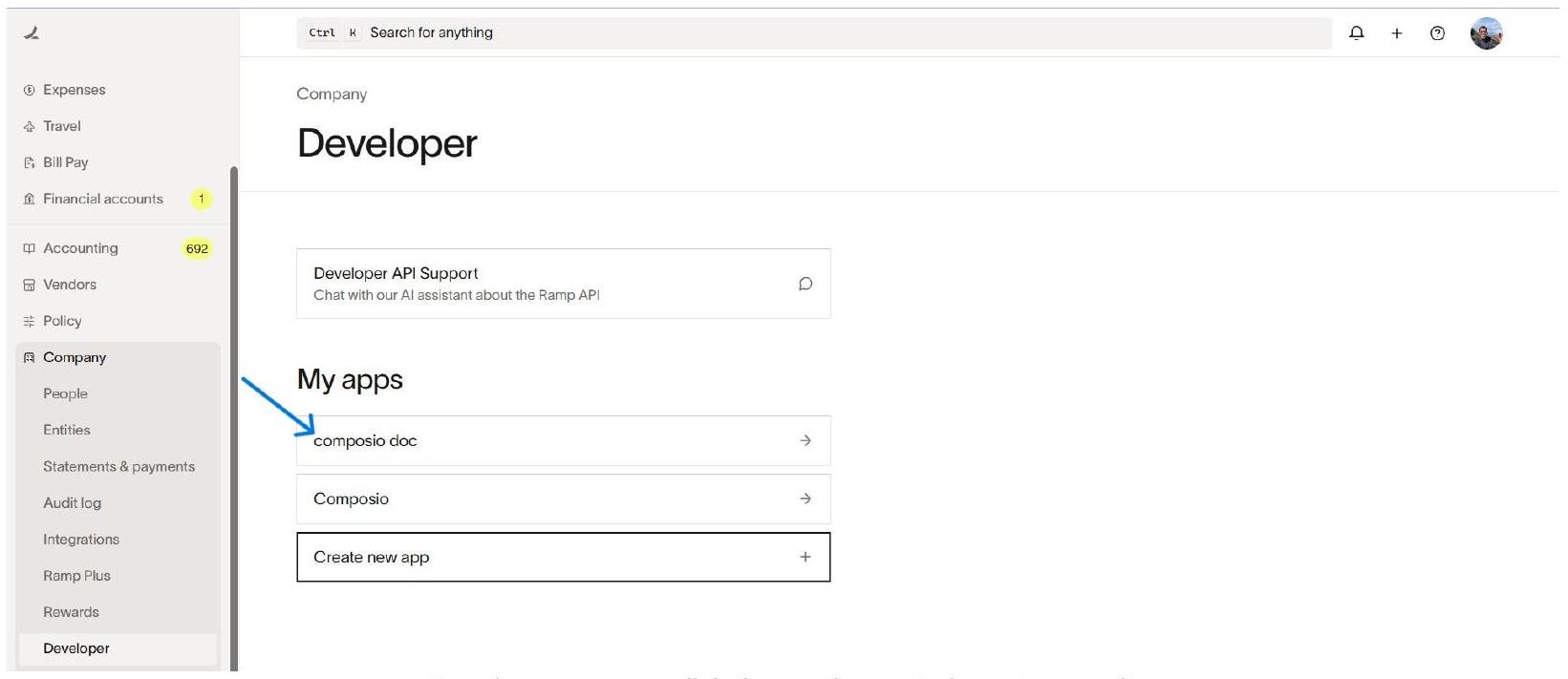
Task: Go to Rewards page
Action: pyautogui.click(x=71, y=612)
